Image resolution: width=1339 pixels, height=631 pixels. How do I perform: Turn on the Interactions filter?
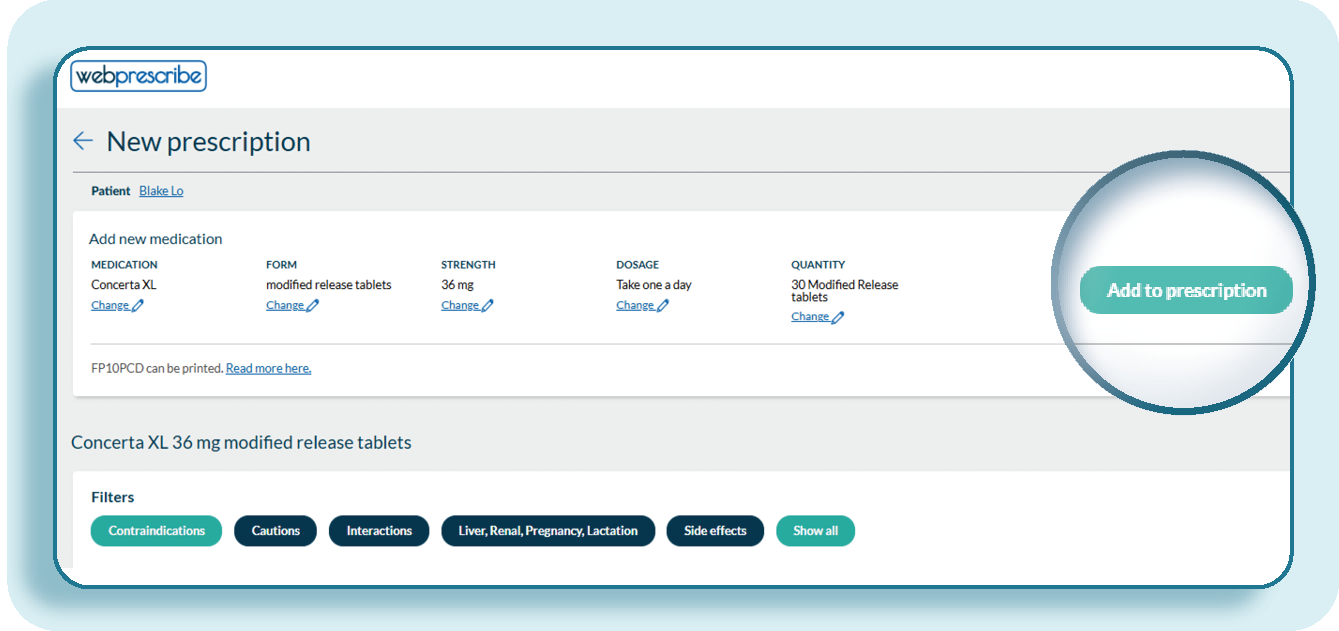379,531
